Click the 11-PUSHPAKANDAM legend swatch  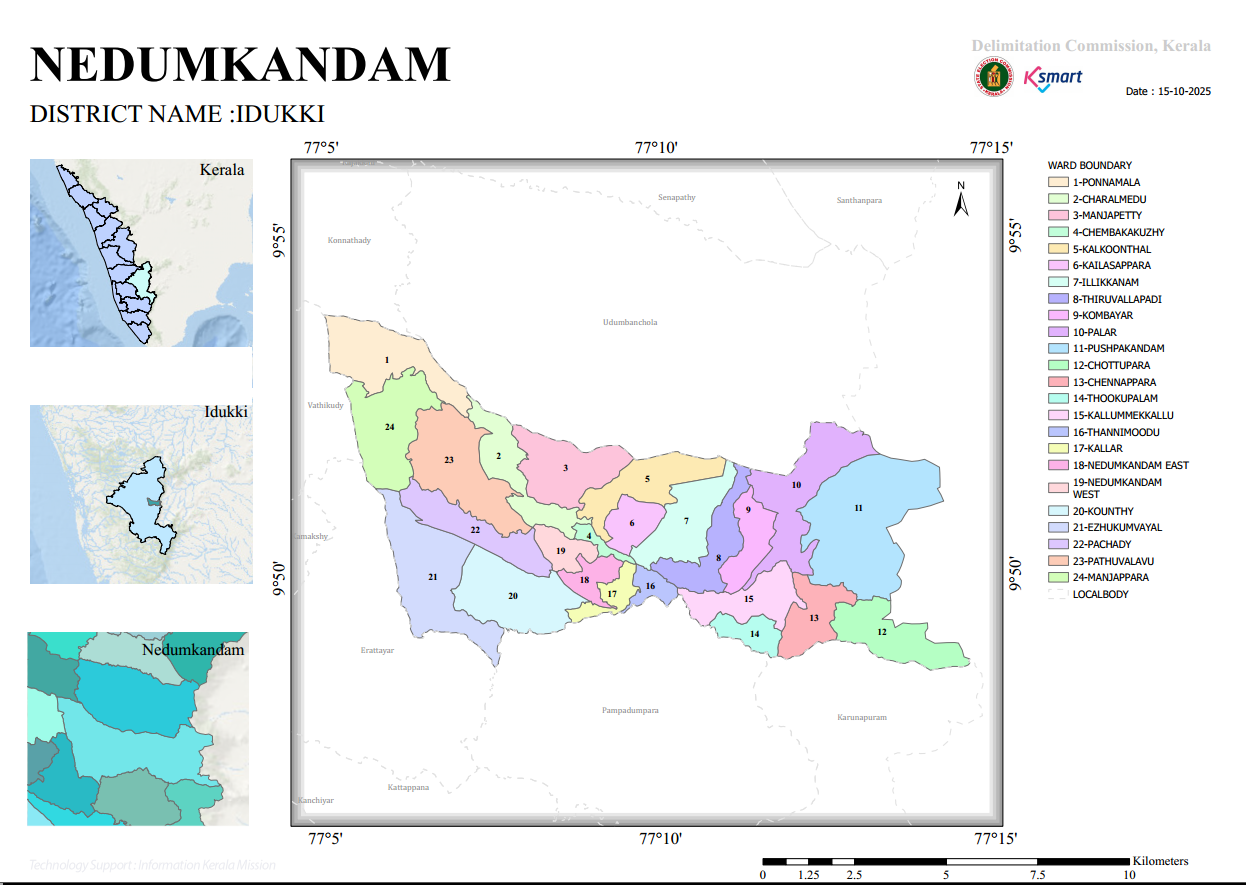[x=1058, y=349]
